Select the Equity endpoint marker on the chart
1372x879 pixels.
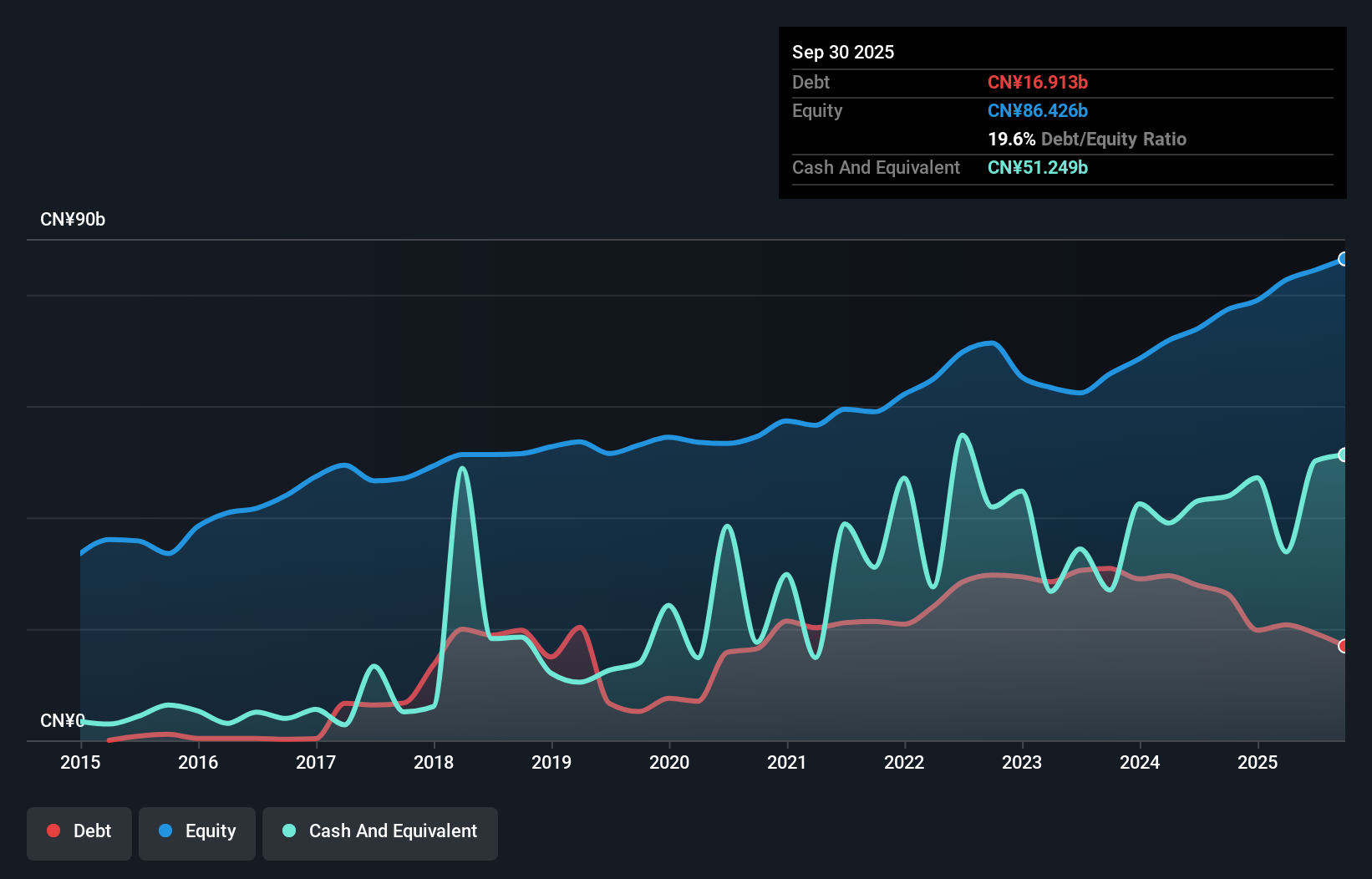(1343, 260)
